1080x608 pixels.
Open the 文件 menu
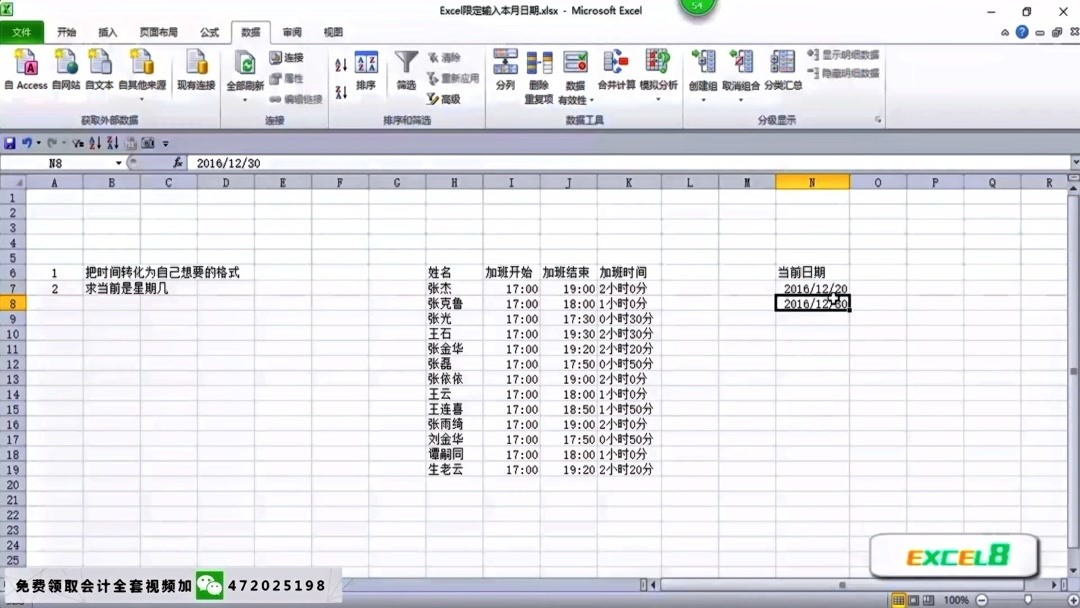pos(22,31)
